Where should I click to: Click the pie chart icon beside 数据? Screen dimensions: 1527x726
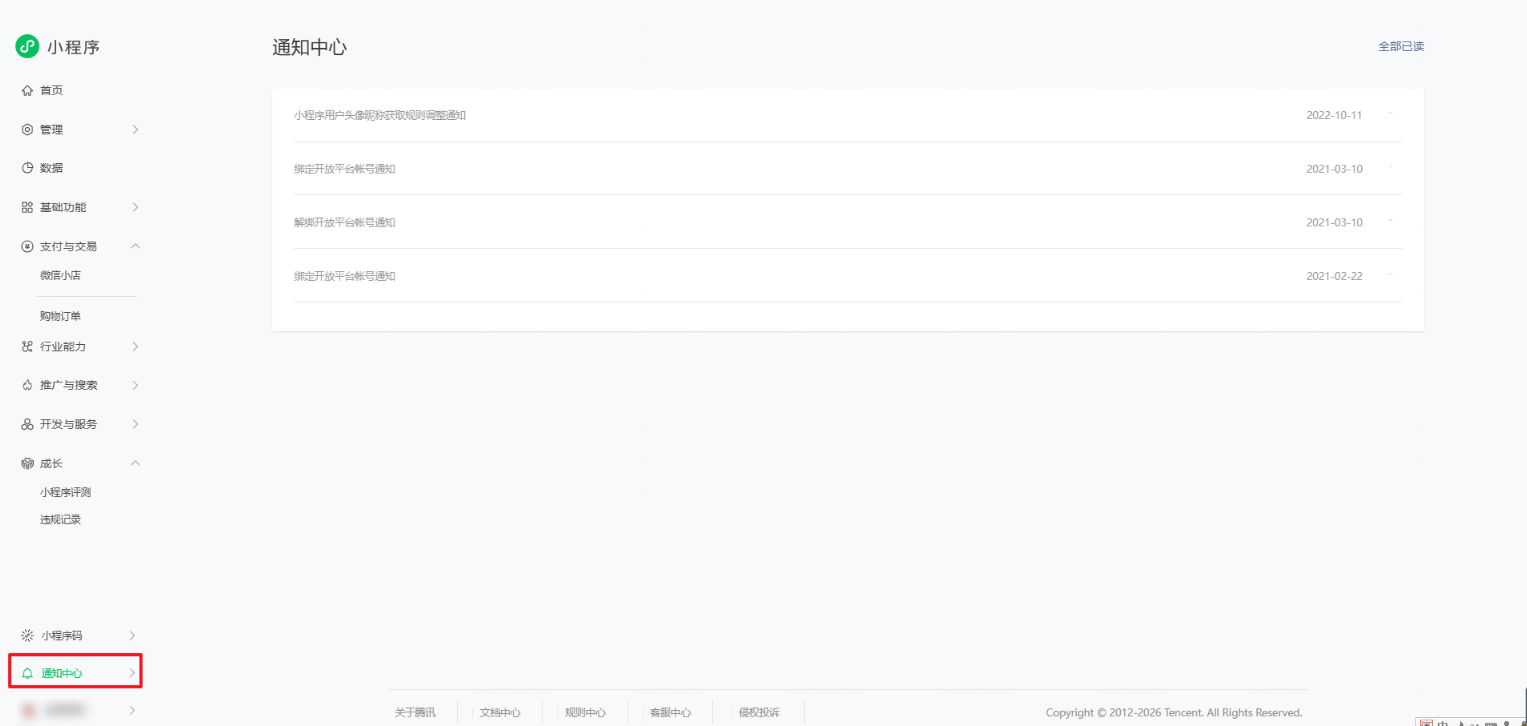click(x=27, y=168)
